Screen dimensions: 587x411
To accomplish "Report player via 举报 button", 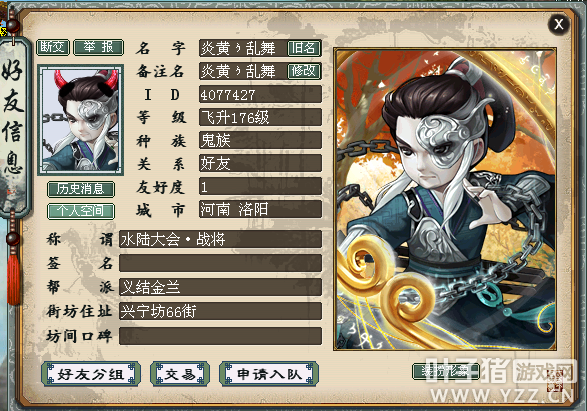I will (x=98, y=47).
